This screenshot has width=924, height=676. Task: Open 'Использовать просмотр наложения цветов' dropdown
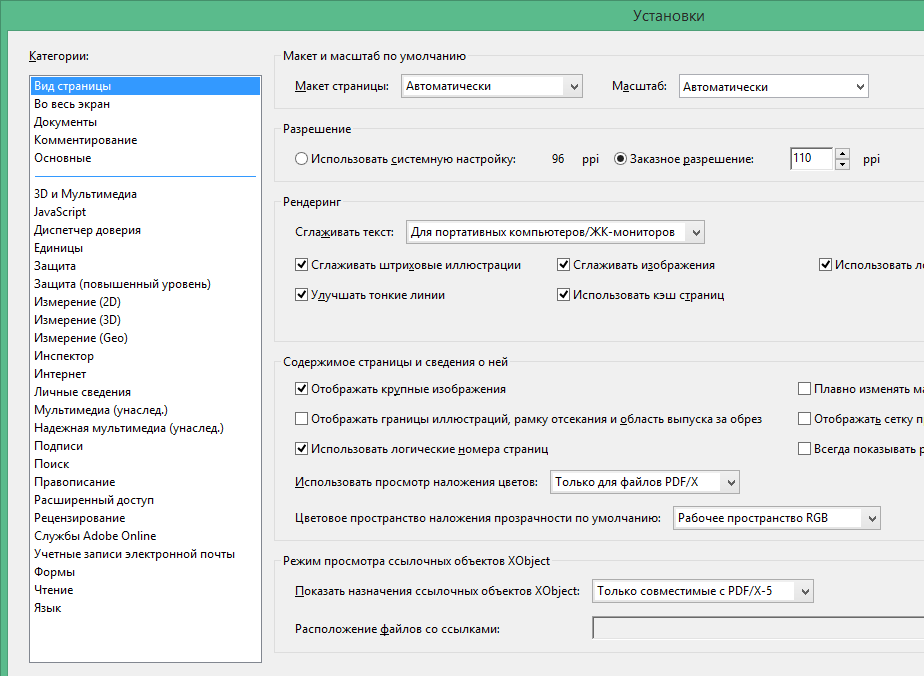pos(645,482)
